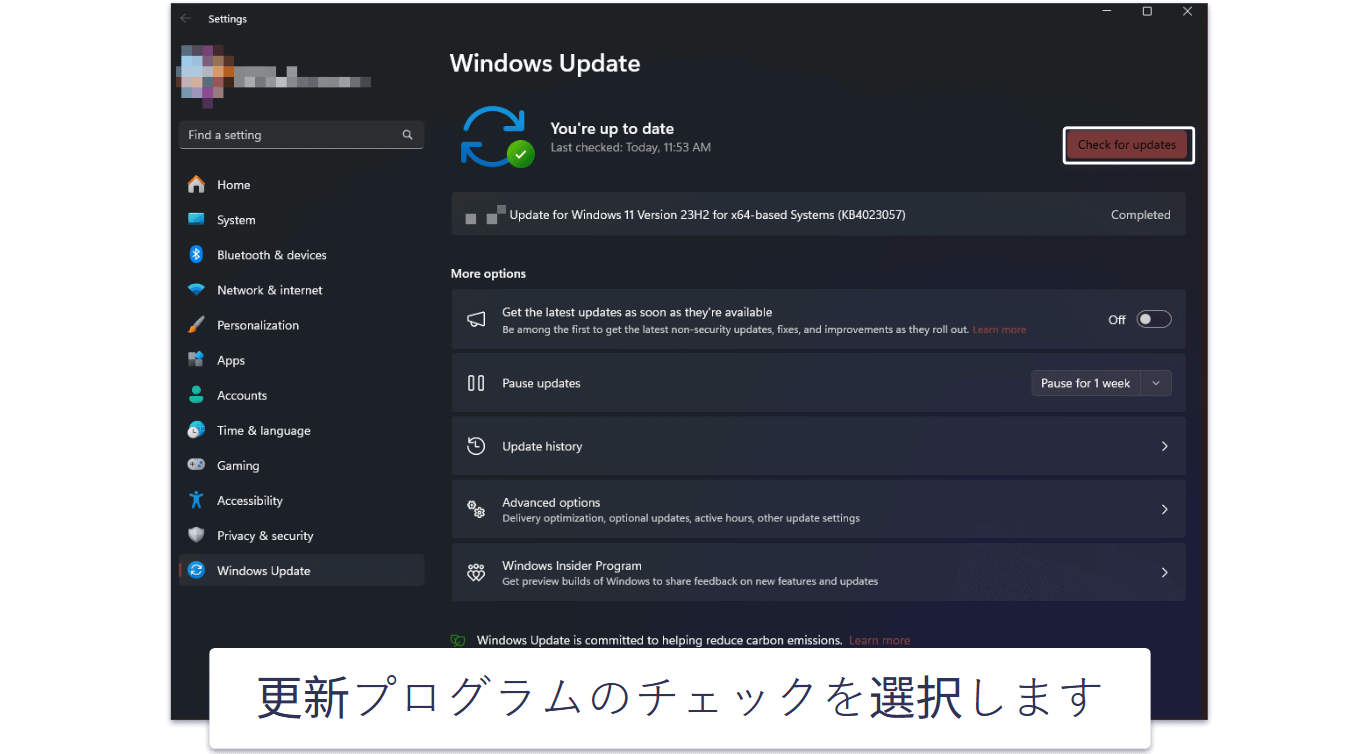Open the System settings page
The width and height of the screenshot is (1359, 754).
(x=301, y=220)
